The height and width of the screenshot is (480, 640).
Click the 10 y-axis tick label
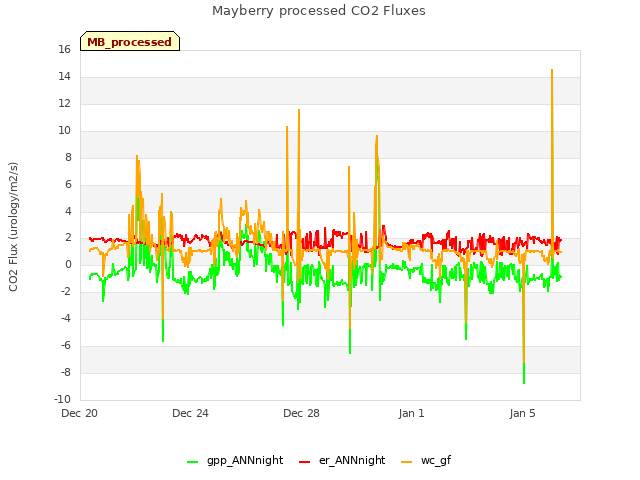pos(64,131)
